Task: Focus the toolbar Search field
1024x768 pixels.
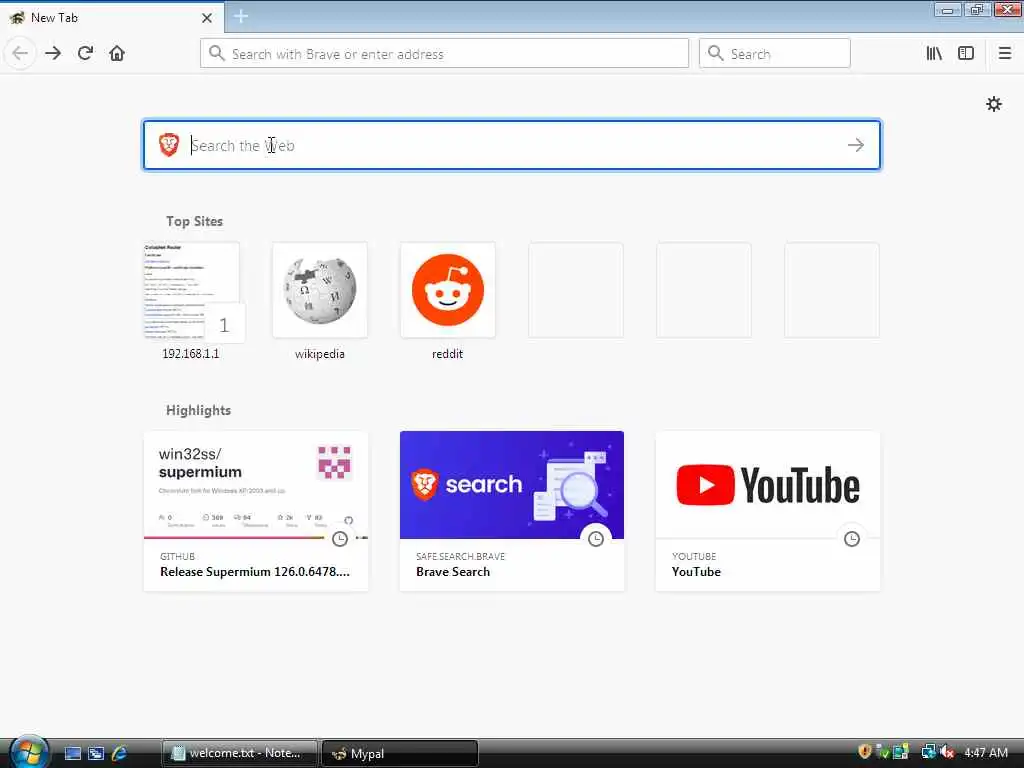Action: [775, 54]
